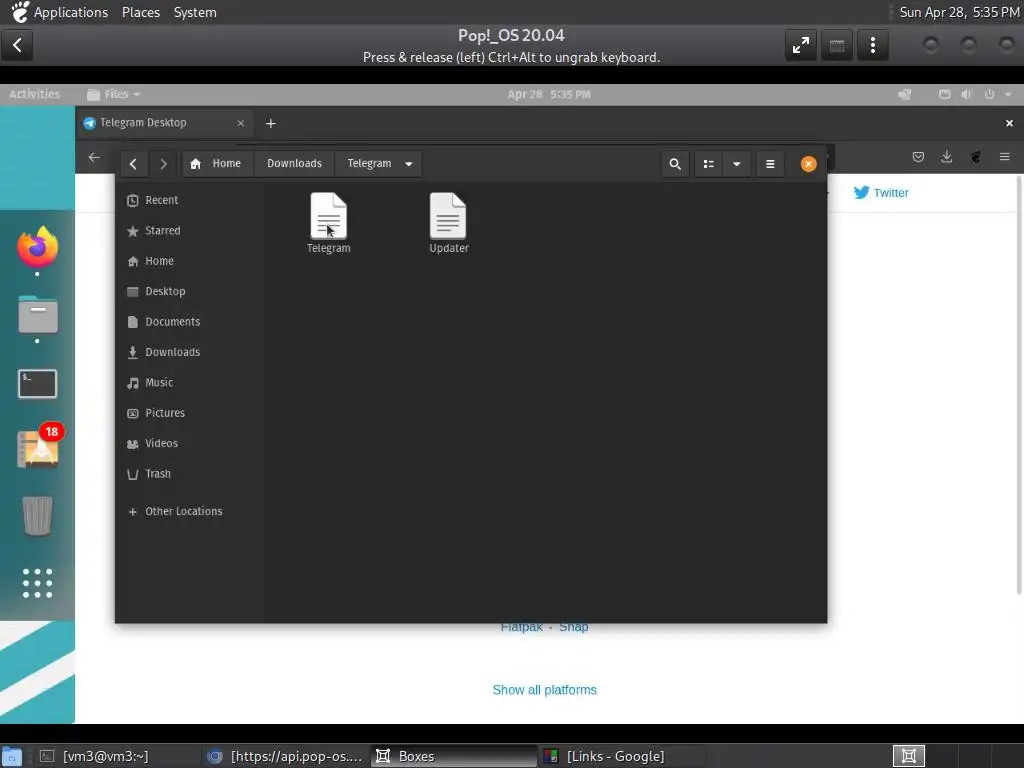Click the Twitter link

(881, 193)
